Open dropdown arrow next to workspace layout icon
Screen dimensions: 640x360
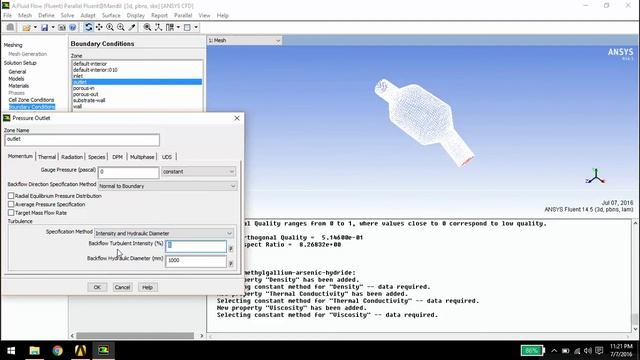click(178, 27)
